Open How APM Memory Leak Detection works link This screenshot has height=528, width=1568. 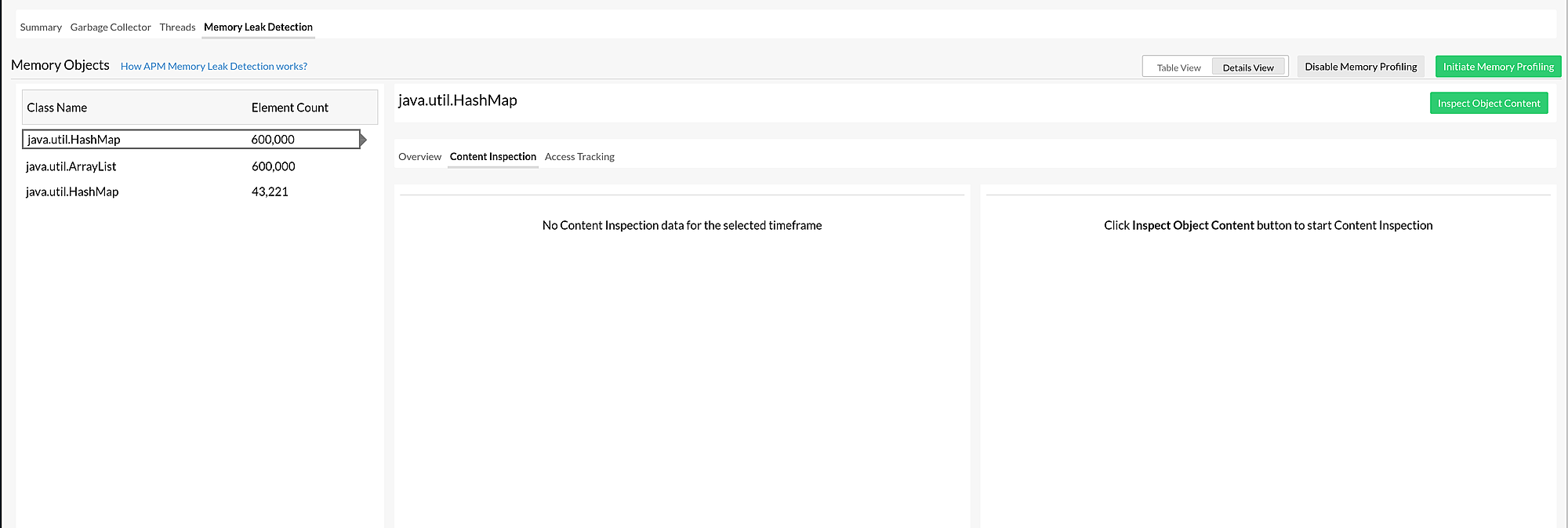point(213,67)
